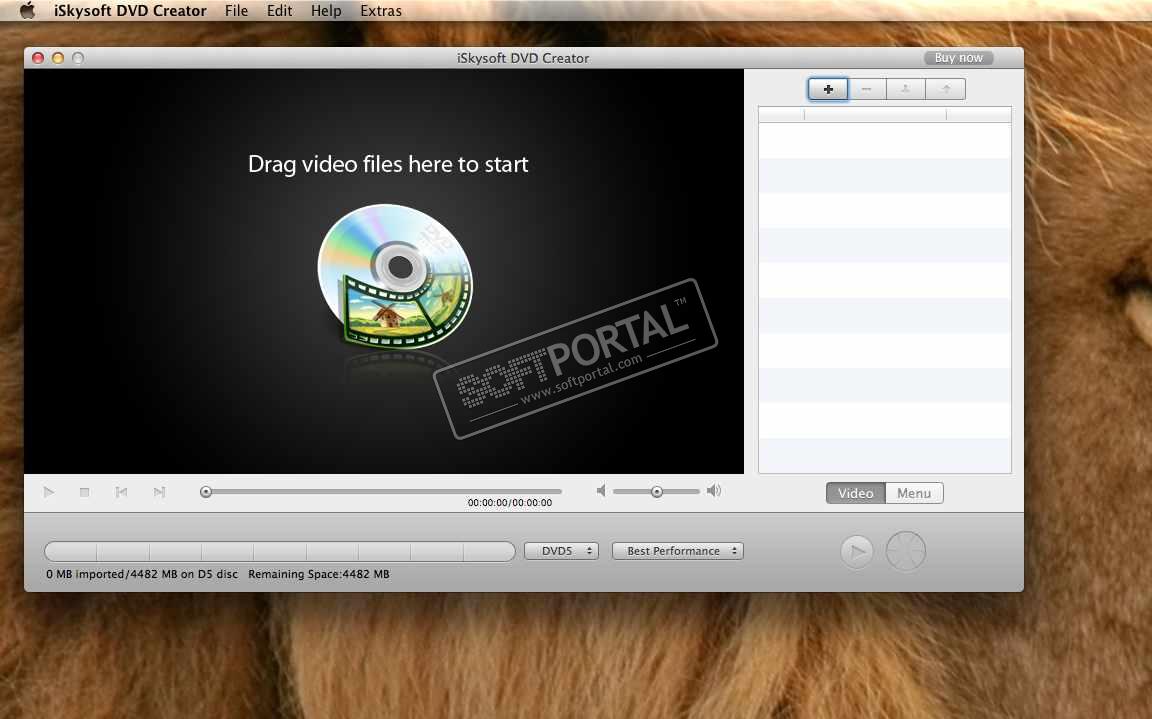Play the video preview

[x=49, y=491]
